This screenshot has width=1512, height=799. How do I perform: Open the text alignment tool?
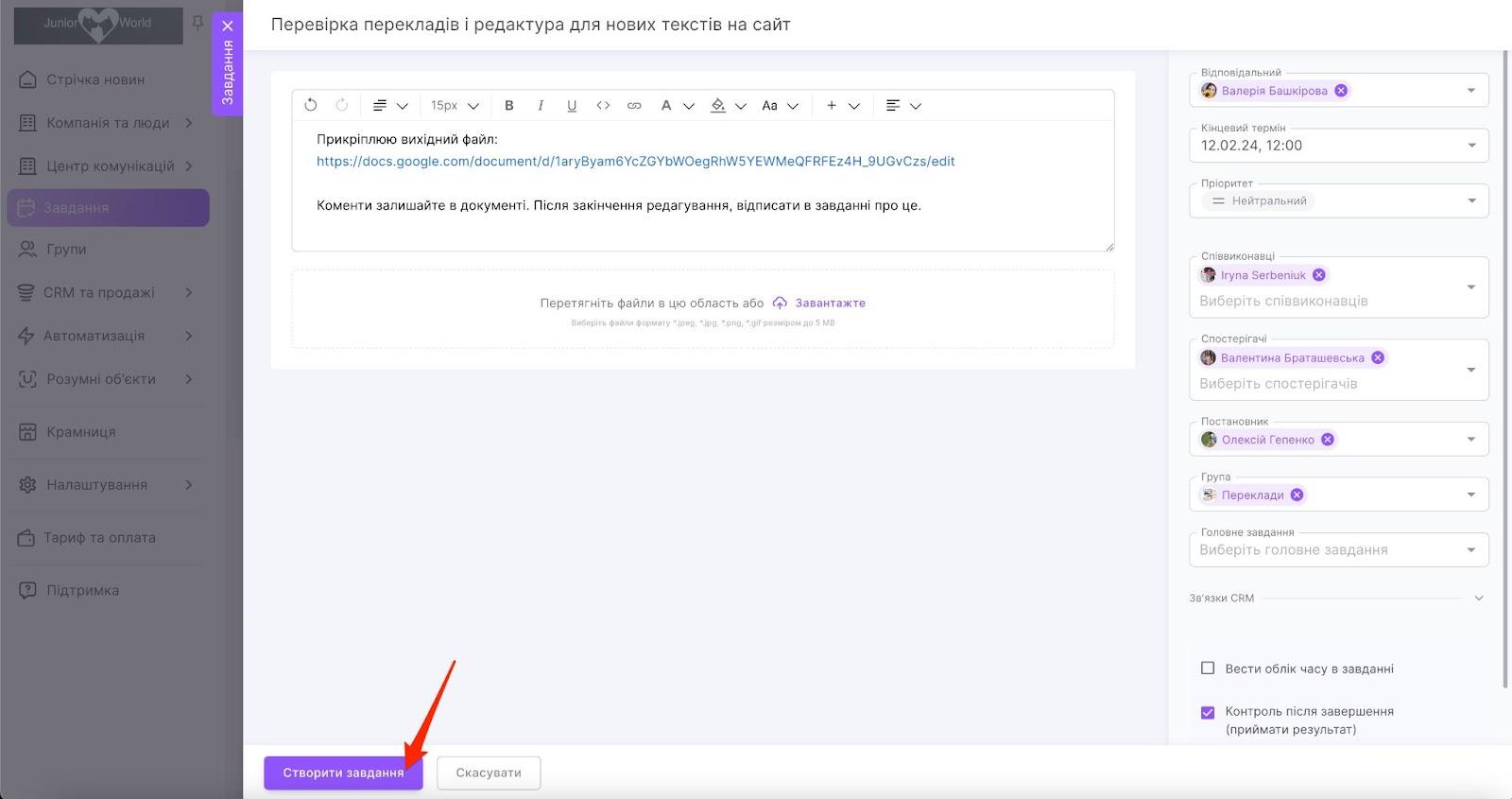[902, 106]
